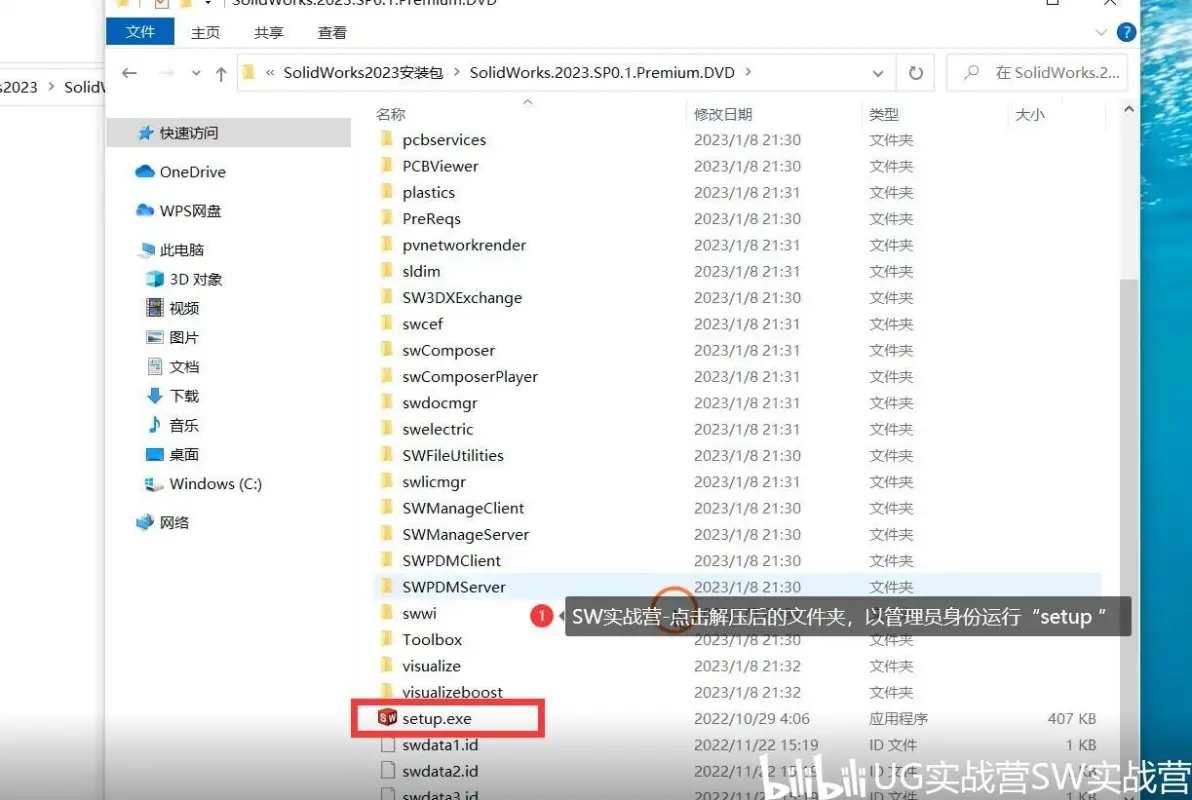1192x800 pixels.
Task: Select the sldim folder icon
Action: (x=386, y=271)
